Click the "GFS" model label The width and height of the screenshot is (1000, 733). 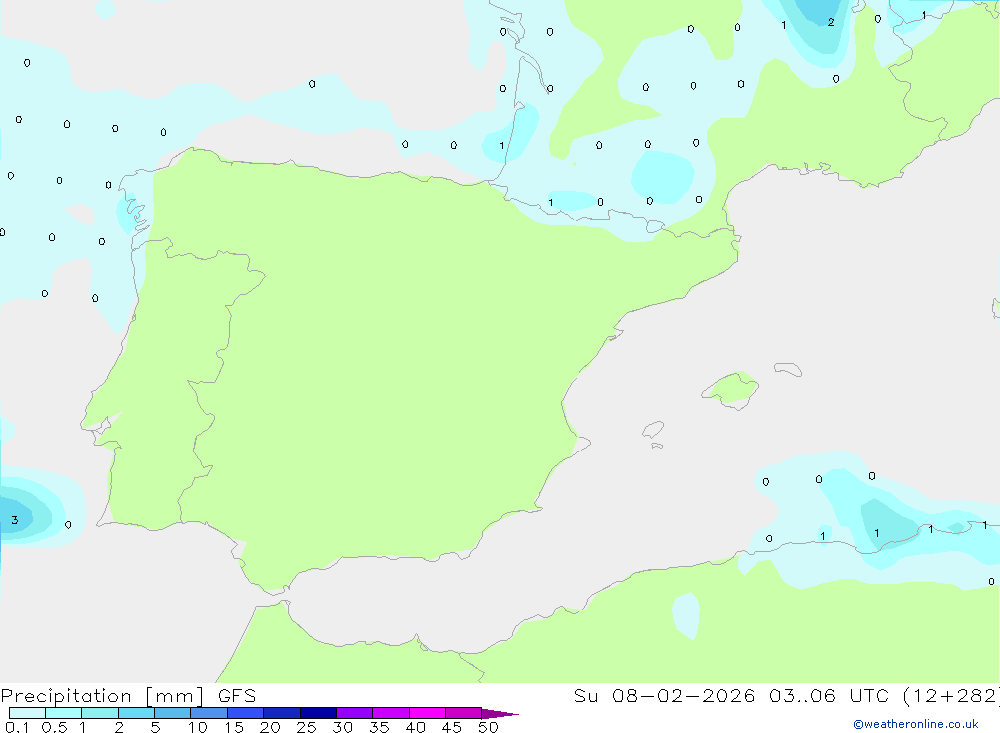coord(237,696)
